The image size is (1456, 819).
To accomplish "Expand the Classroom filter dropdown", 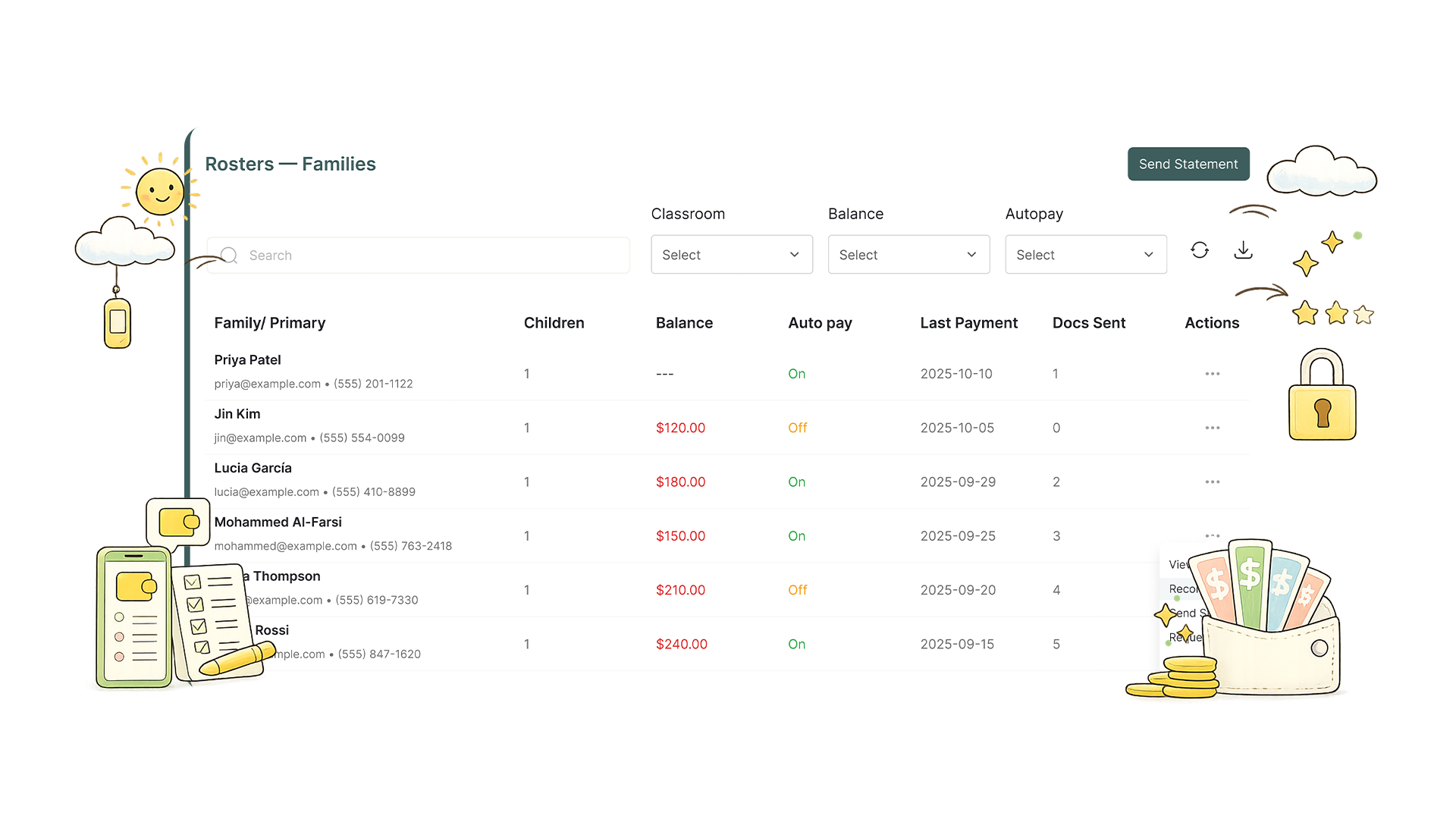I will [732, 255].
